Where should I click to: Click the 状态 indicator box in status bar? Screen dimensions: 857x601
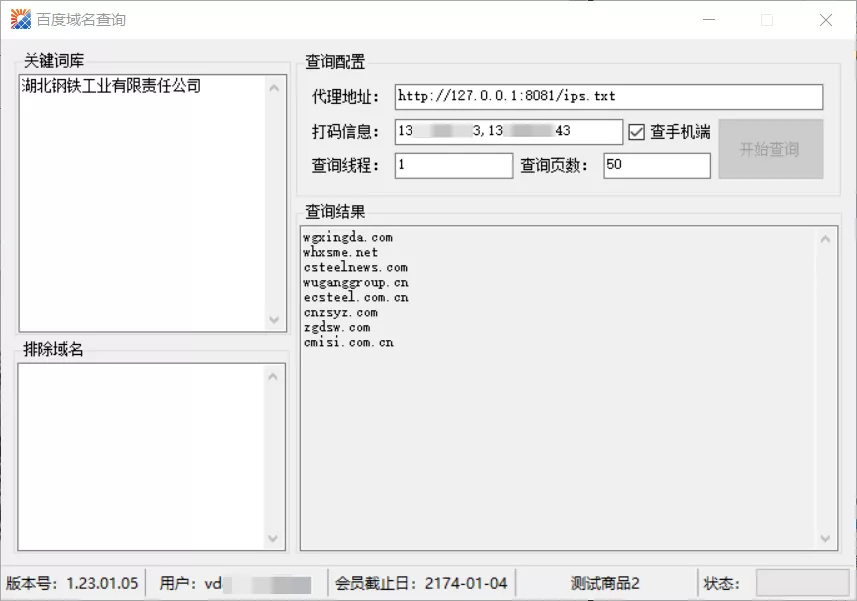click(802, 583)
